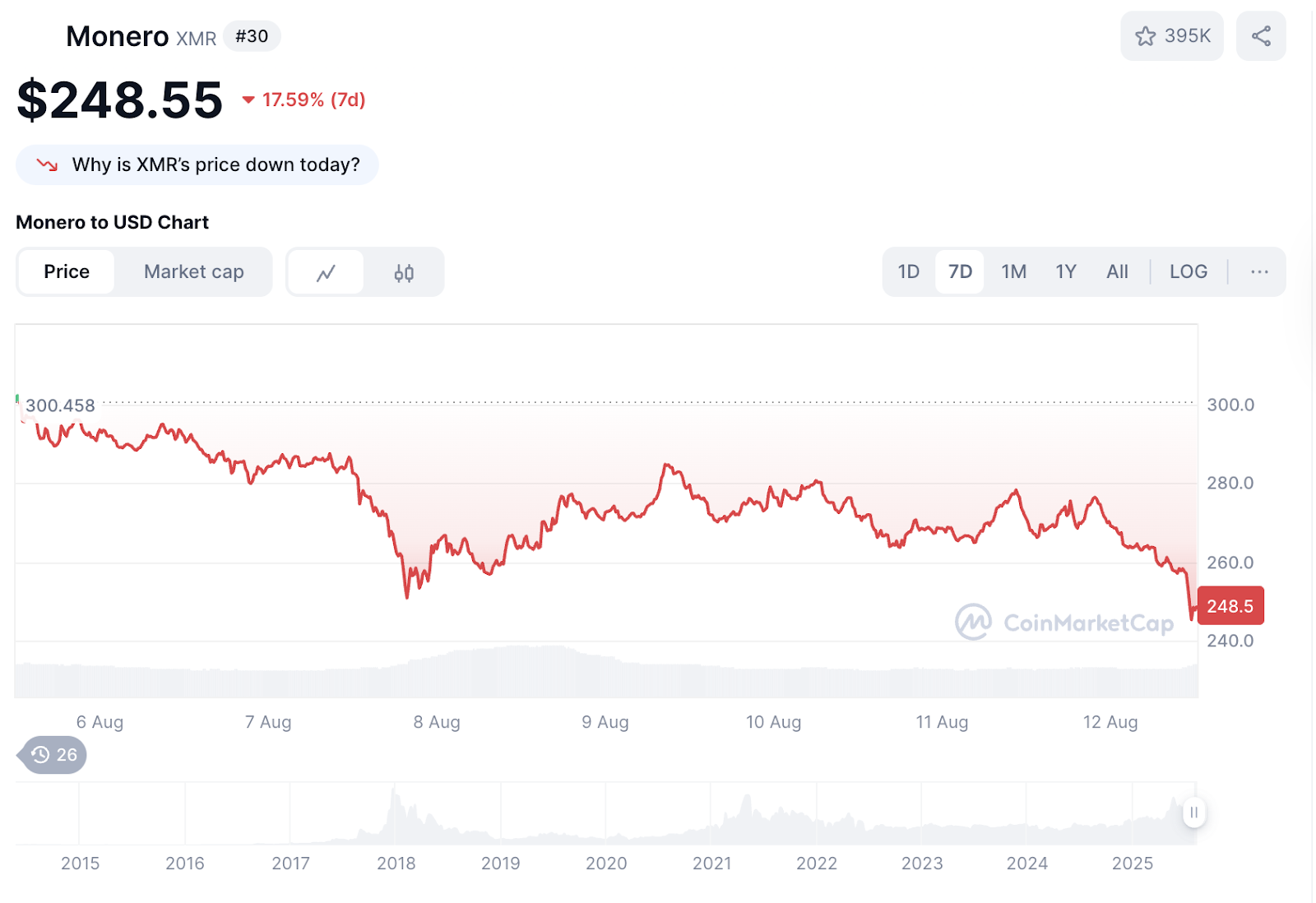Click the 248.5 current price label
The height and width of the screenshot is (903, 1316).
pyautogui.click(x=1230, y=606)
